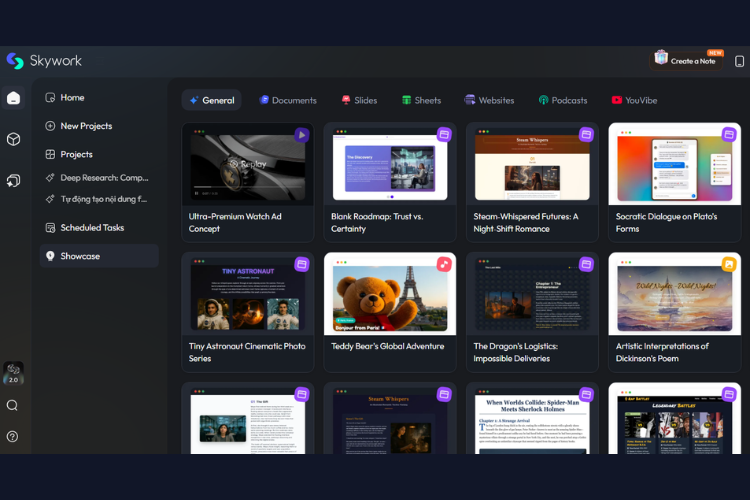Click badge icon on Socratic Dialogue card

(x=729, y=135)
